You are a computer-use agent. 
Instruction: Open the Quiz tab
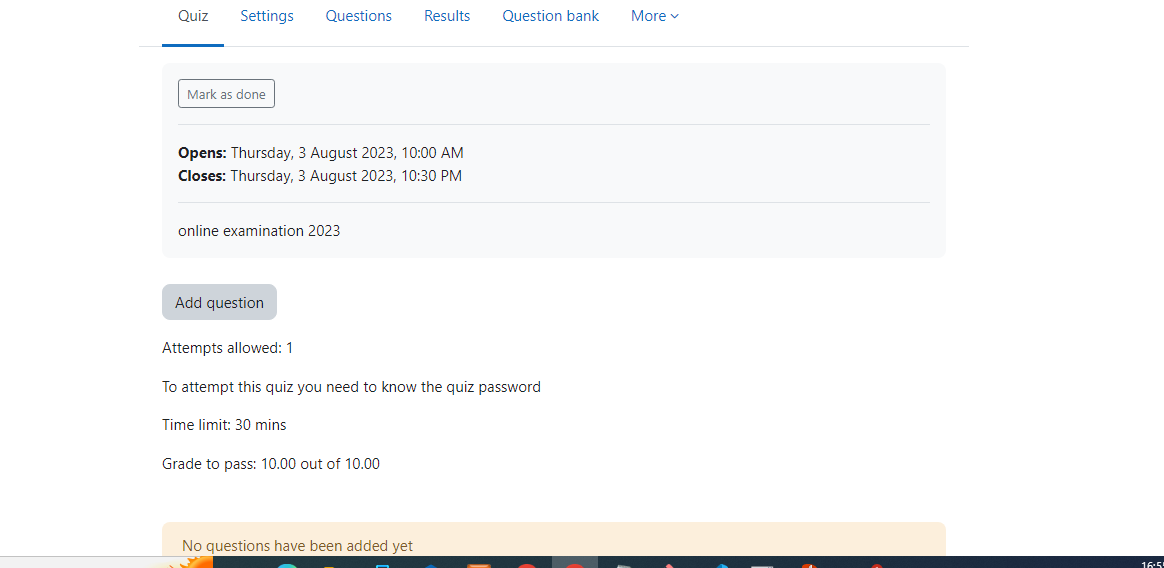(x=193, y=16)
